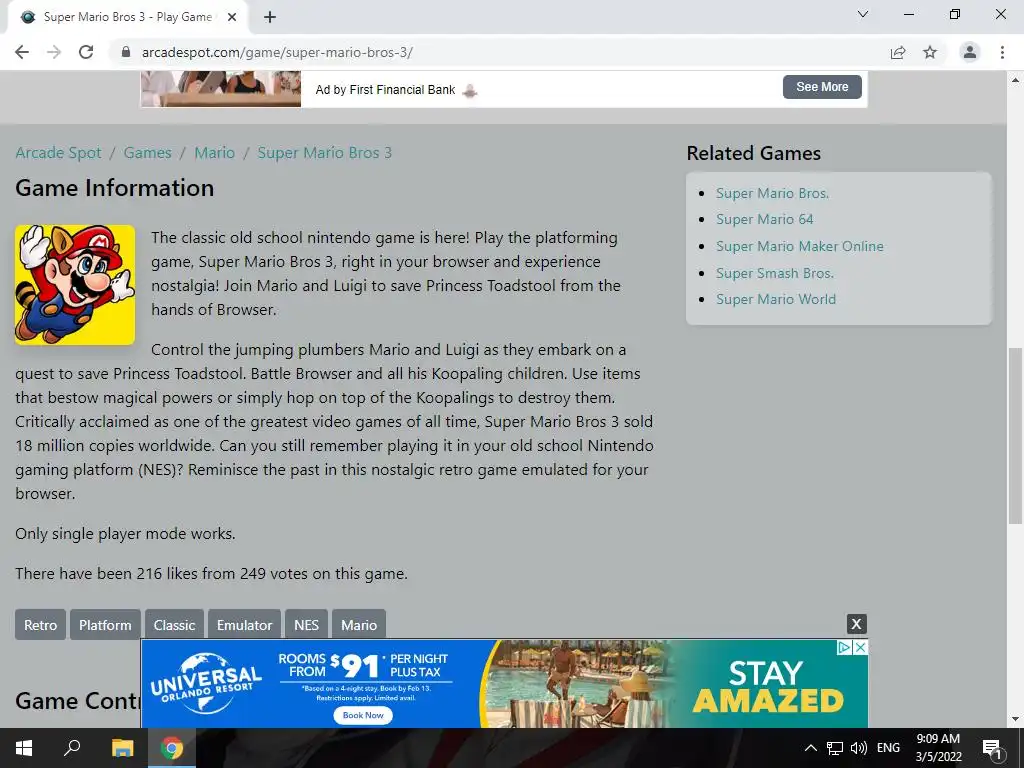1024x768 pixels.
Task: Open Super Mario Bros 3 breadcrumb
Action: (325, 153)
